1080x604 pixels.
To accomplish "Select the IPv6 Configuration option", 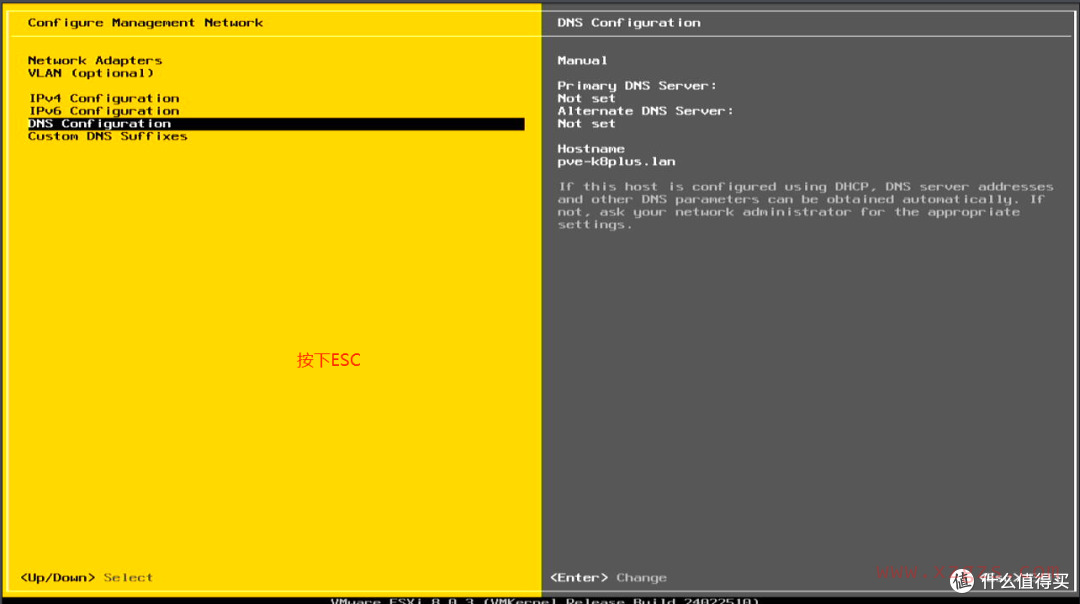I will coord(103,110).
